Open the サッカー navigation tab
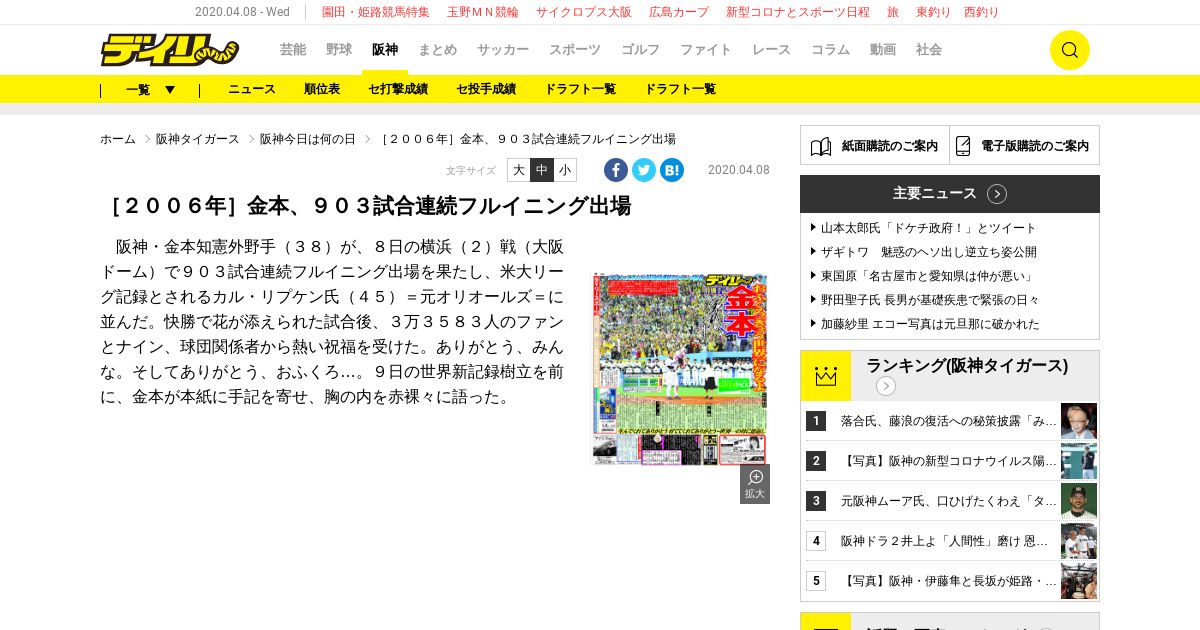Screen dimensions: 1200x630 (x=503, y=50)
